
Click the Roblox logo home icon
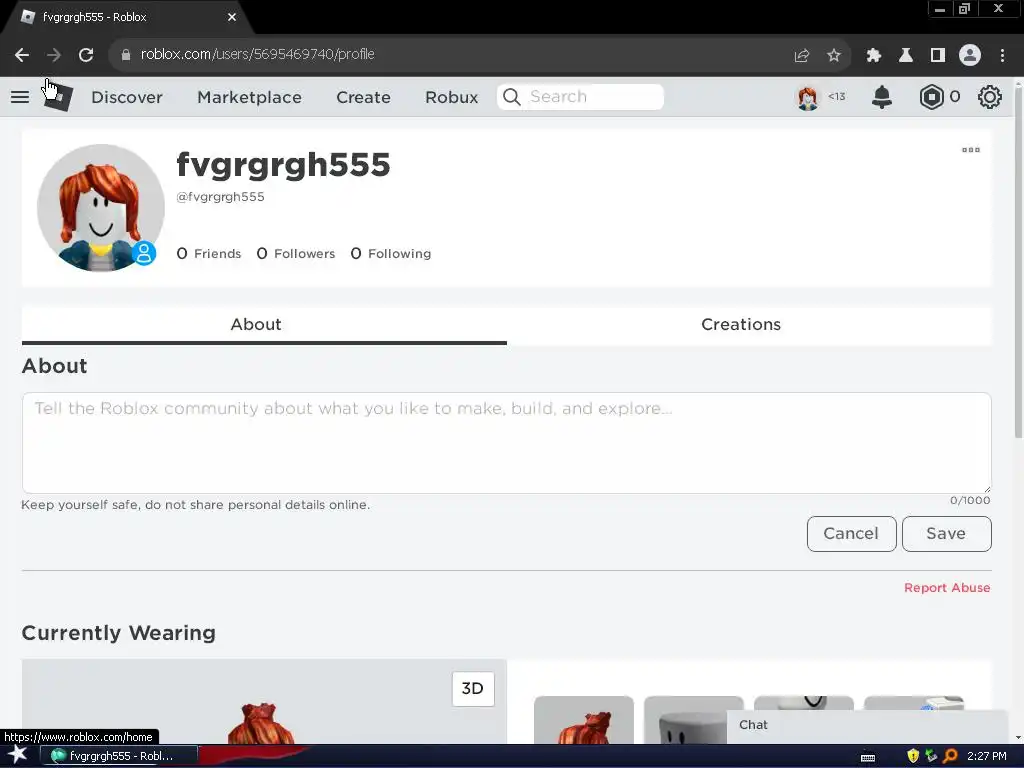(58, 97)
